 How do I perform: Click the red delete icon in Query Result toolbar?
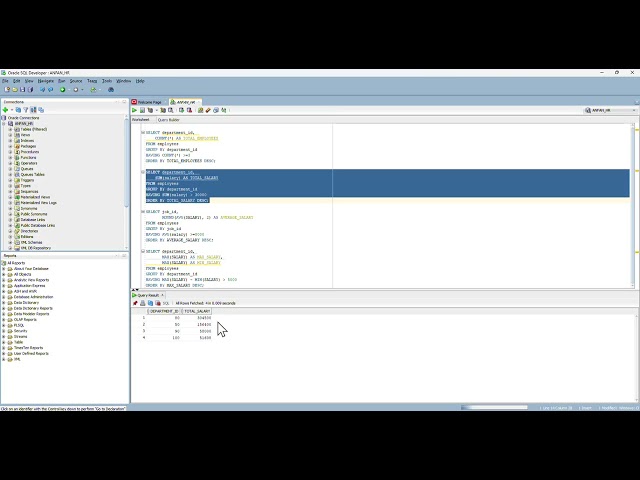tap(158, 303)
